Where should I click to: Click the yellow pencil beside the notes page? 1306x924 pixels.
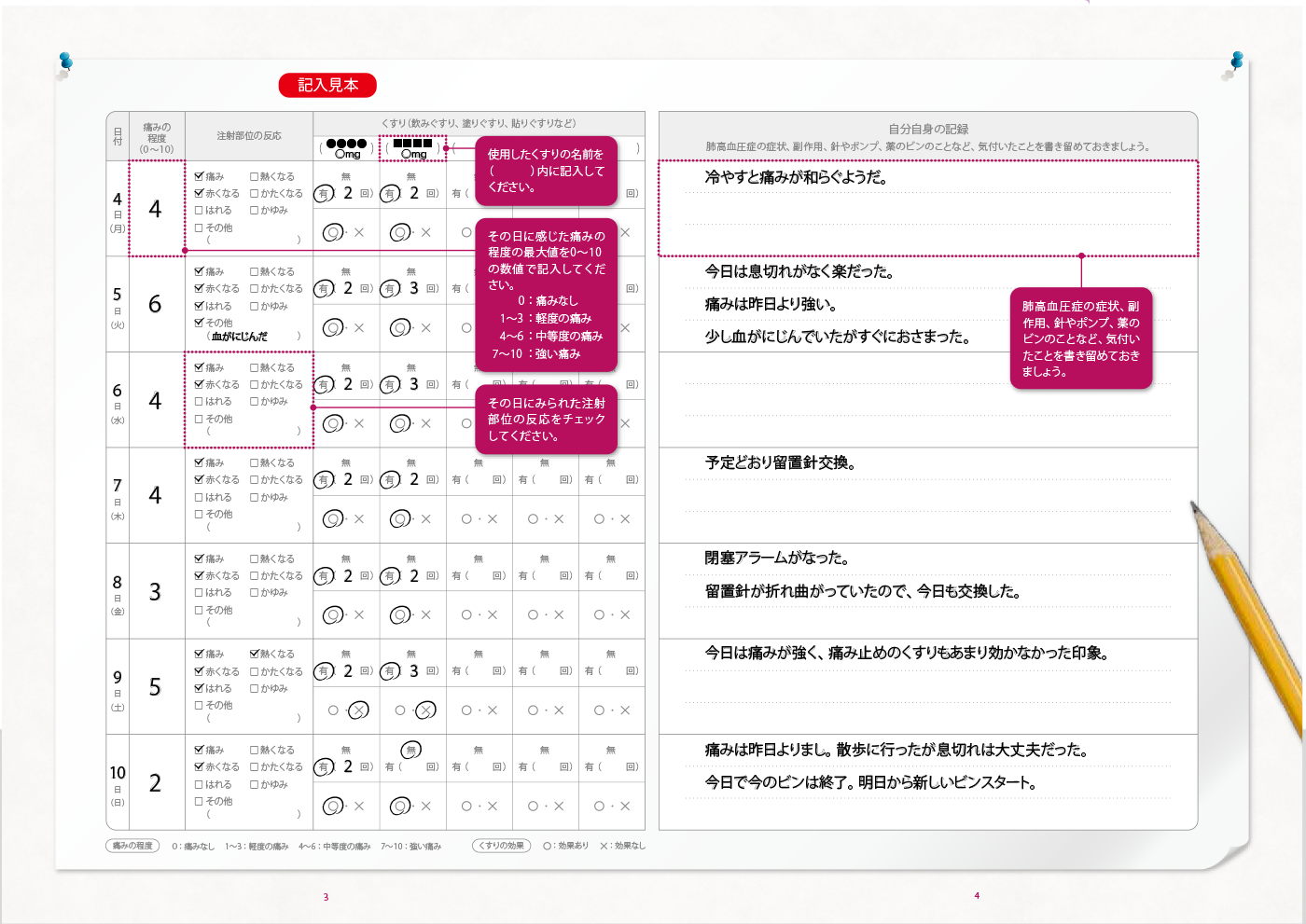1248,619
